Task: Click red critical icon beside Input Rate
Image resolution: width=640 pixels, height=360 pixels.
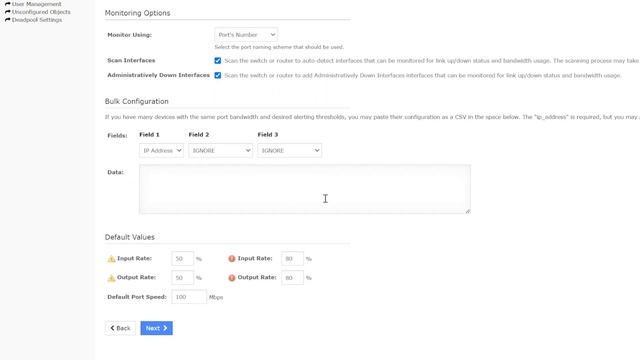Action: [232, 259]
